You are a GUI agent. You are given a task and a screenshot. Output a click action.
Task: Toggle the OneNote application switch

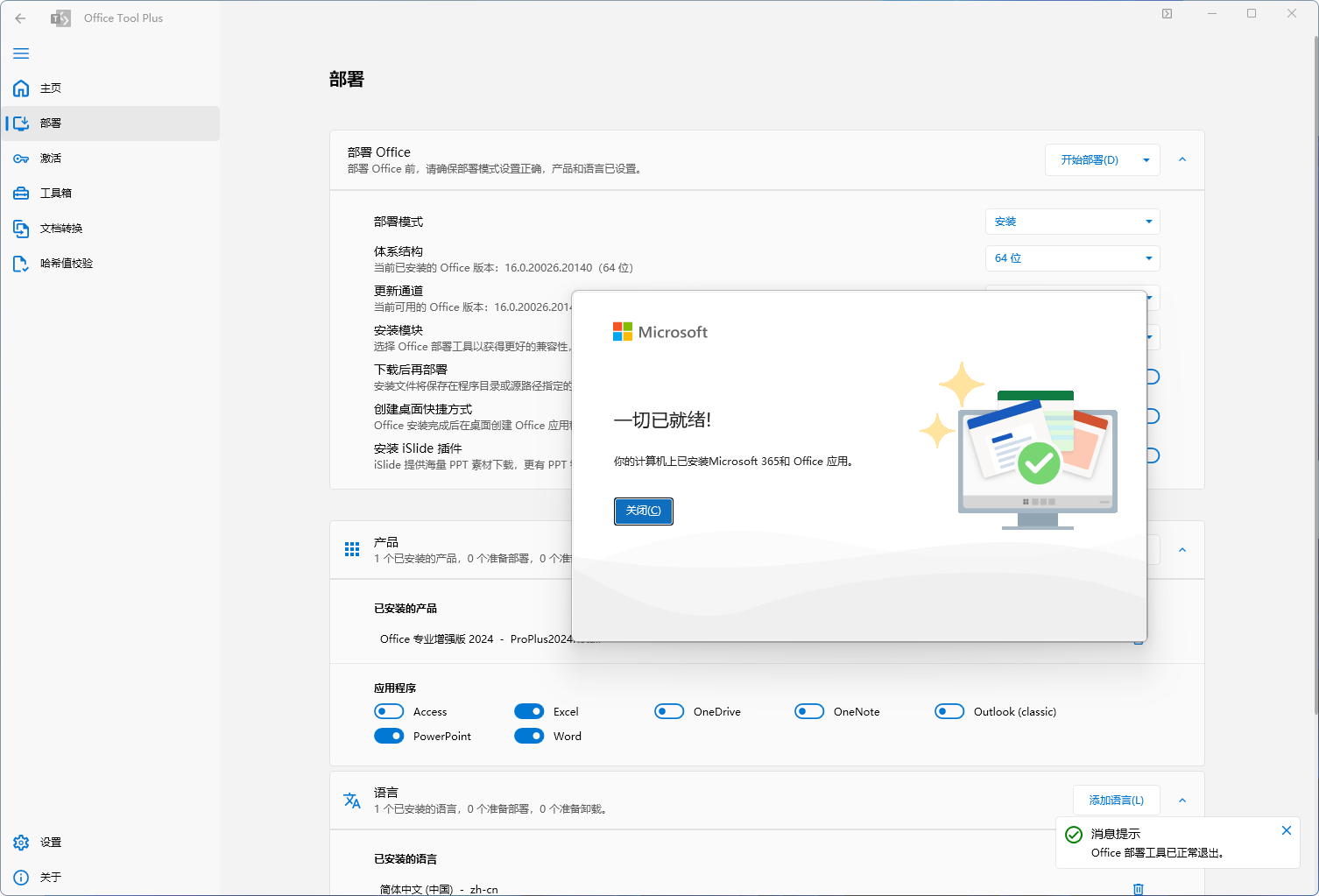pos(809,711)
